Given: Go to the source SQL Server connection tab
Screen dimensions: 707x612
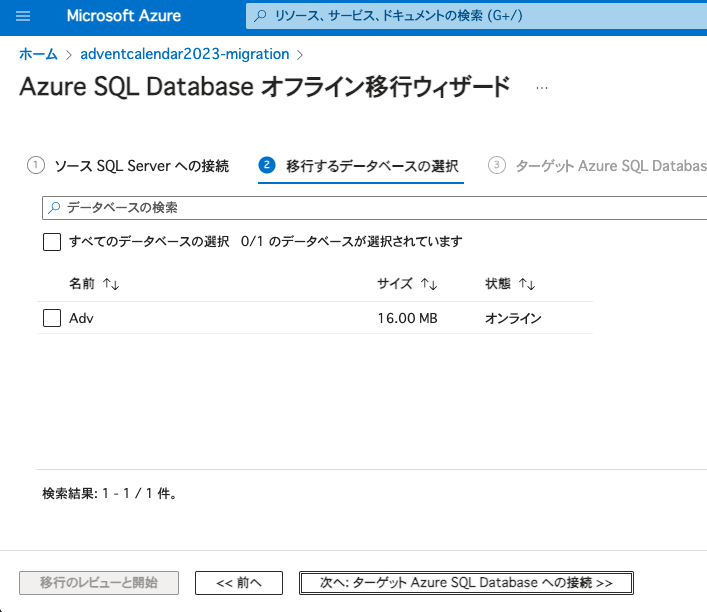Looking at the screenshot, I should [141, 165].
